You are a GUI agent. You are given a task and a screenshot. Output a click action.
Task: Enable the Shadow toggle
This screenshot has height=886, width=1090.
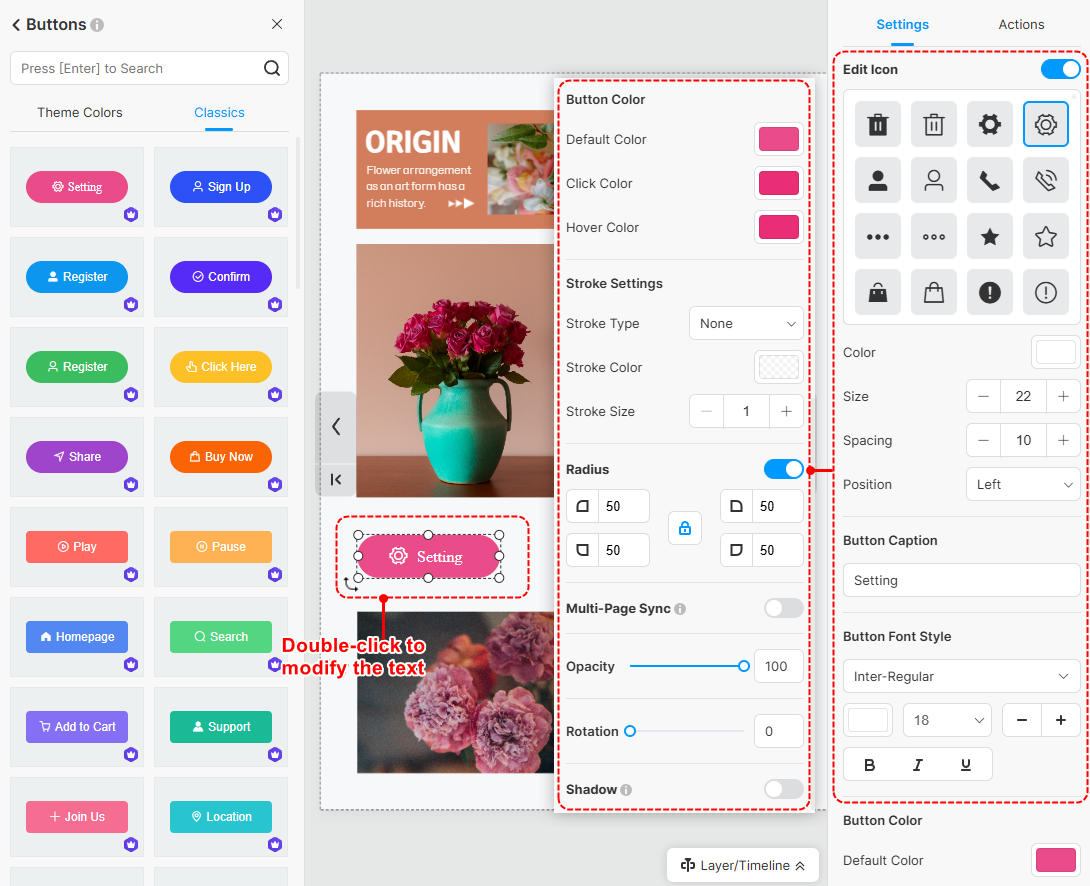(x=783, y=789)
